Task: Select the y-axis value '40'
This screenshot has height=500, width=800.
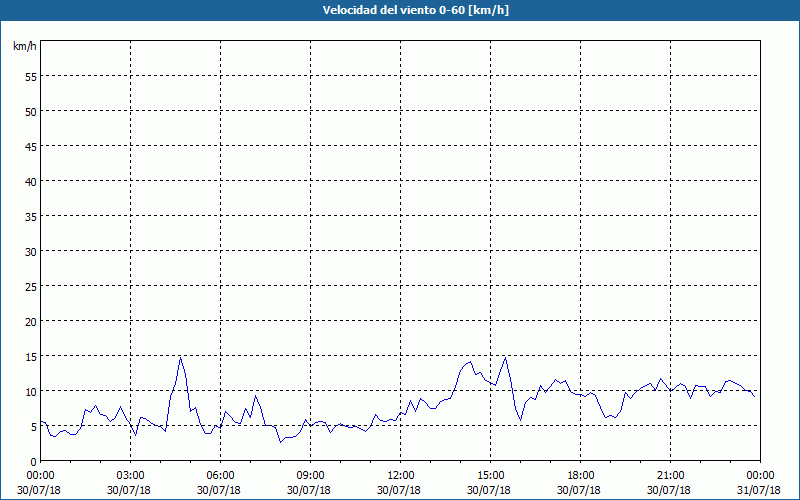Action: [x=31, y=182]
